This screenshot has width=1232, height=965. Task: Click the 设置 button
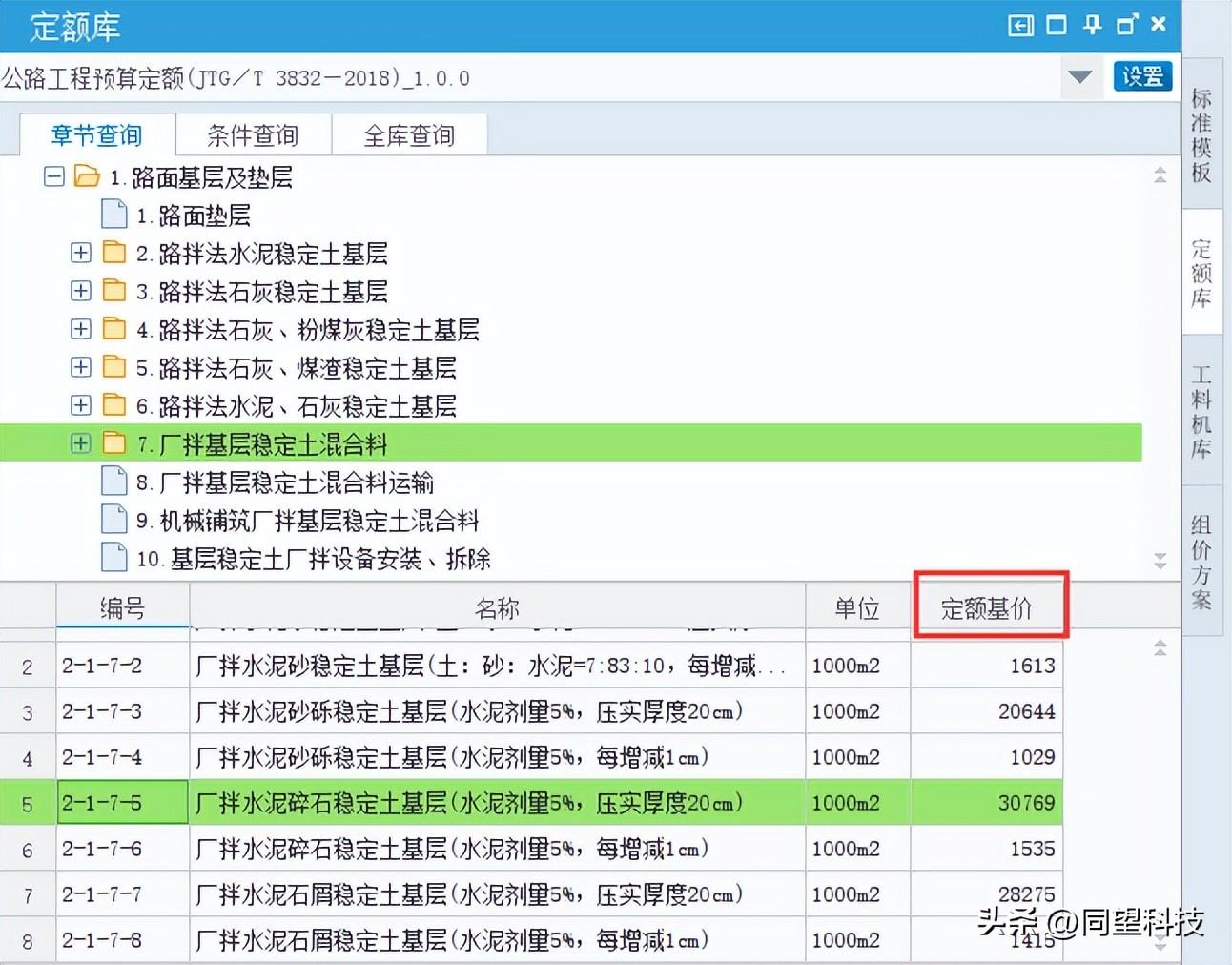(x=1142, y=76)
